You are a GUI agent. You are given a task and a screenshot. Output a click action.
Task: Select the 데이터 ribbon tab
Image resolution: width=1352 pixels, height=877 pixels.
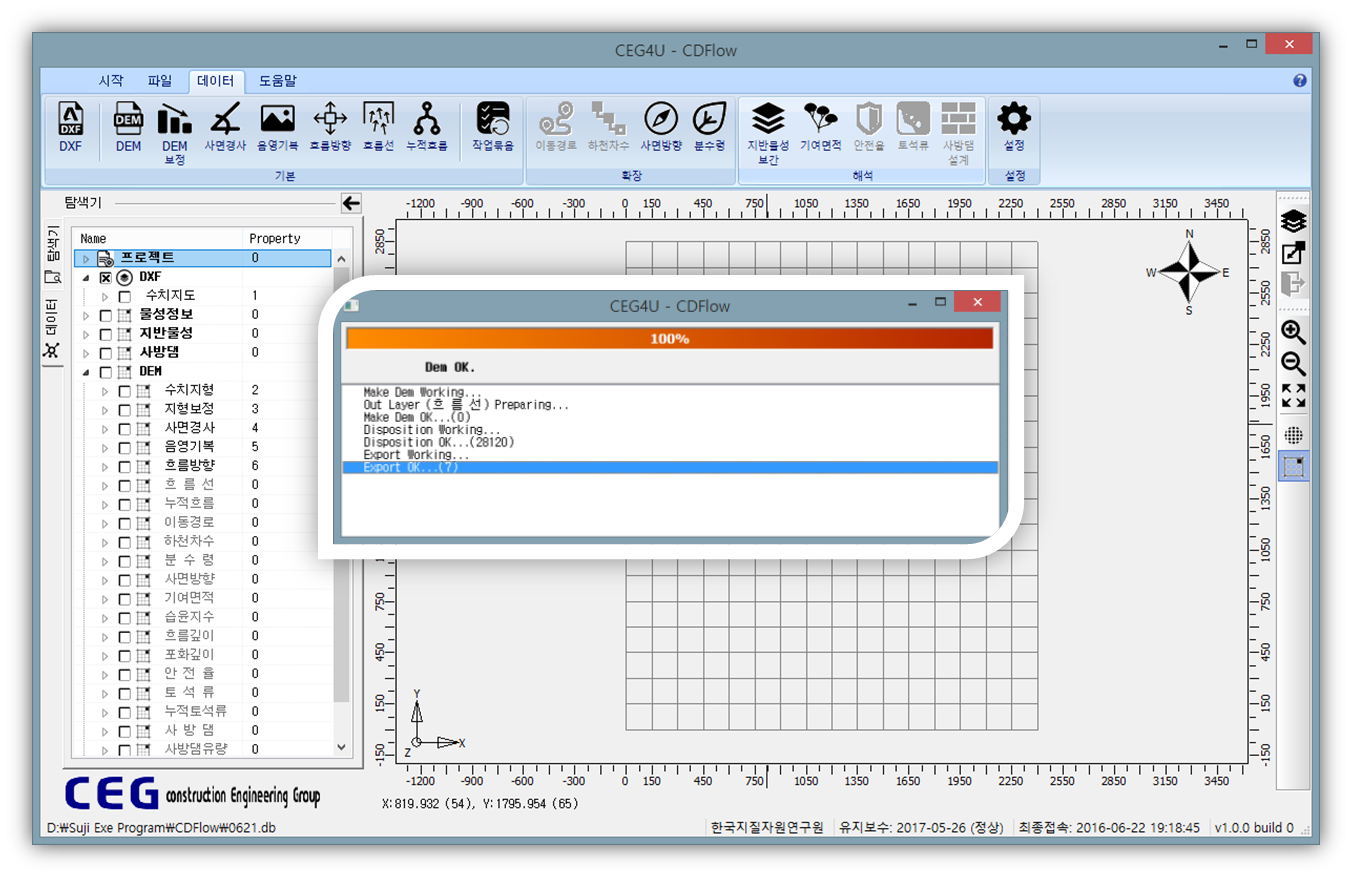(x=216, y=81)
